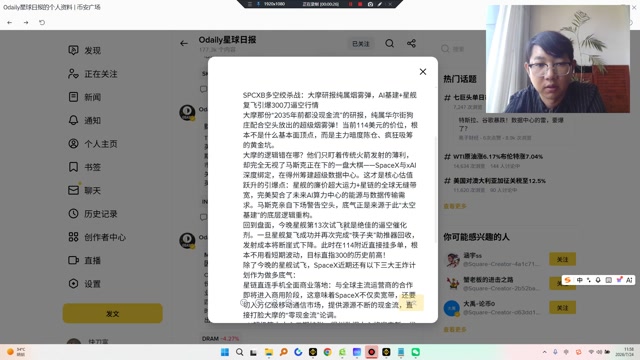The width and height of the screenshot is (640, 360).
Task: Click the Sogou input method S icon
Action: pyautogui.click(x=567, y=280)
